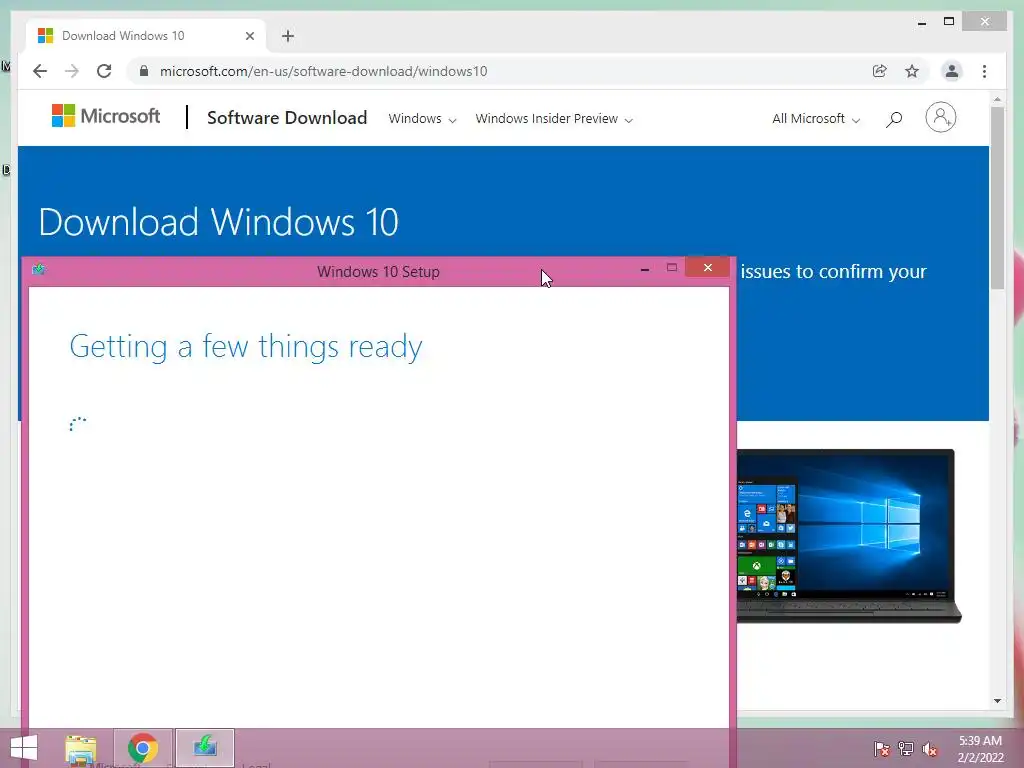Screen dimensions: 1024x768
Task: Minimize the Chrome window
Action: [x=921, y=22]
